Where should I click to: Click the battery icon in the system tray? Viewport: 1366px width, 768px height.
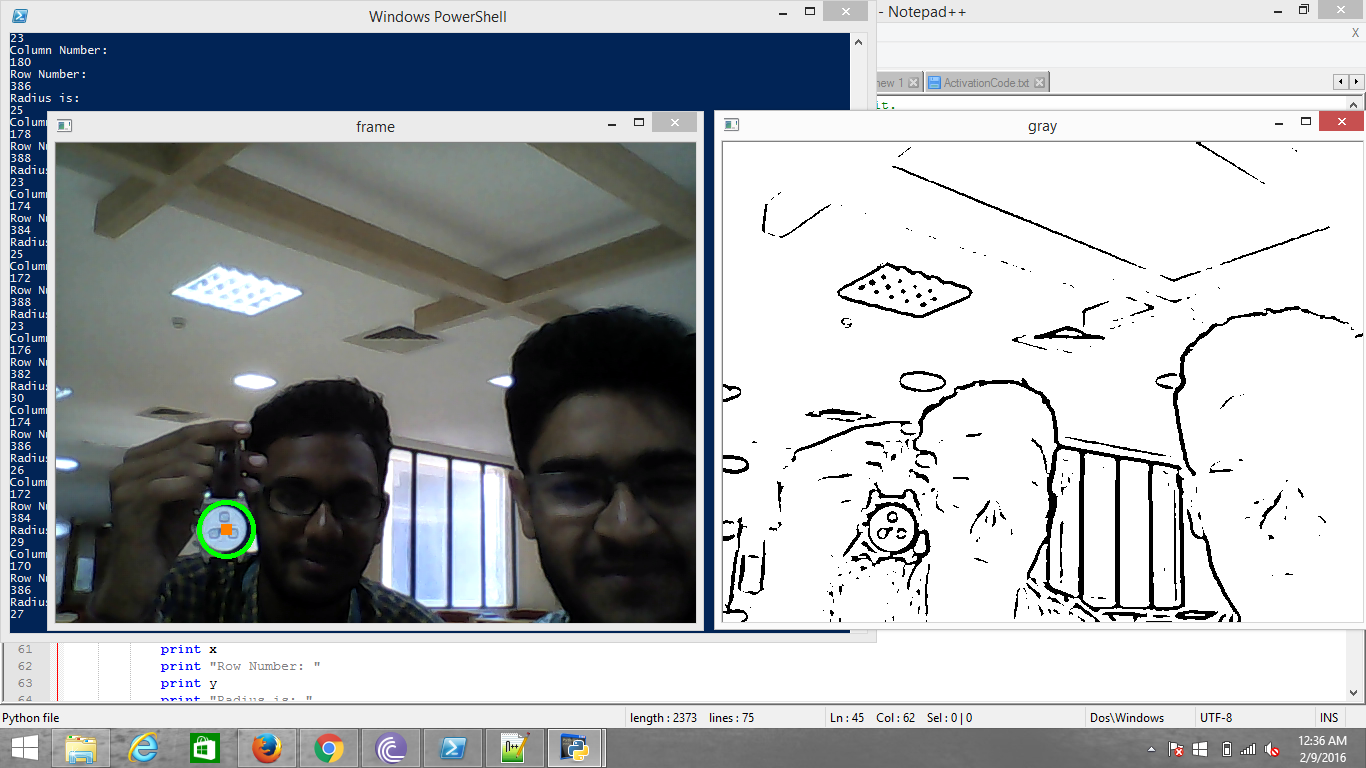pyautogui.click(x=1226, y=749)
